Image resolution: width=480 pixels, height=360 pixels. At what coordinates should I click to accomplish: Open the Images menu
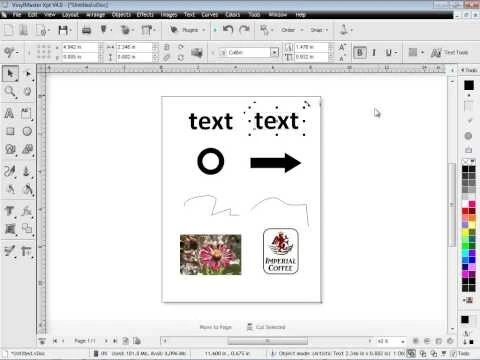point(169,15)
